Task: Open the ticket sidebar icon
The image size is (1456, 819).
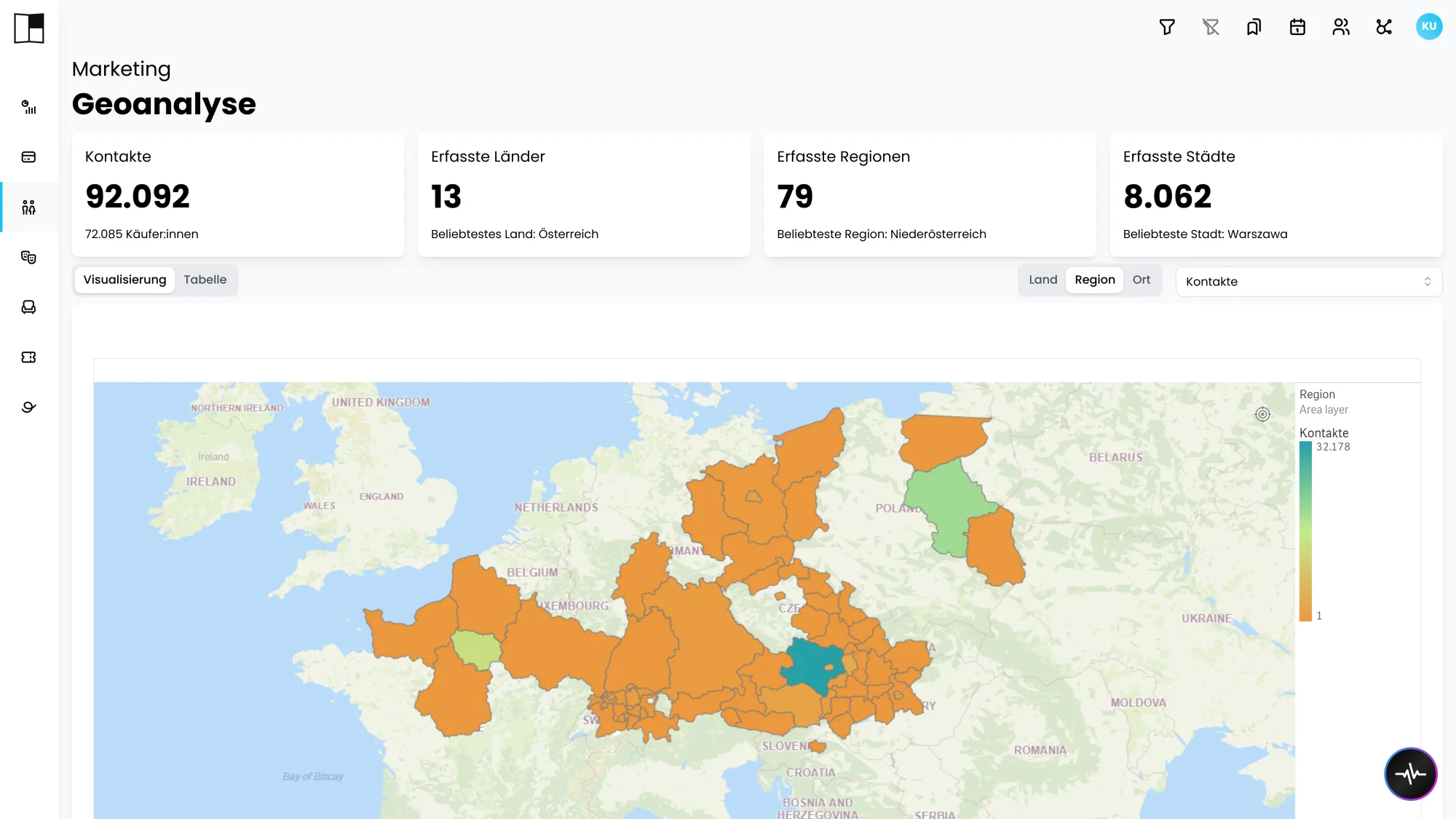Action: pyautogui.click(x=28, y=357)
